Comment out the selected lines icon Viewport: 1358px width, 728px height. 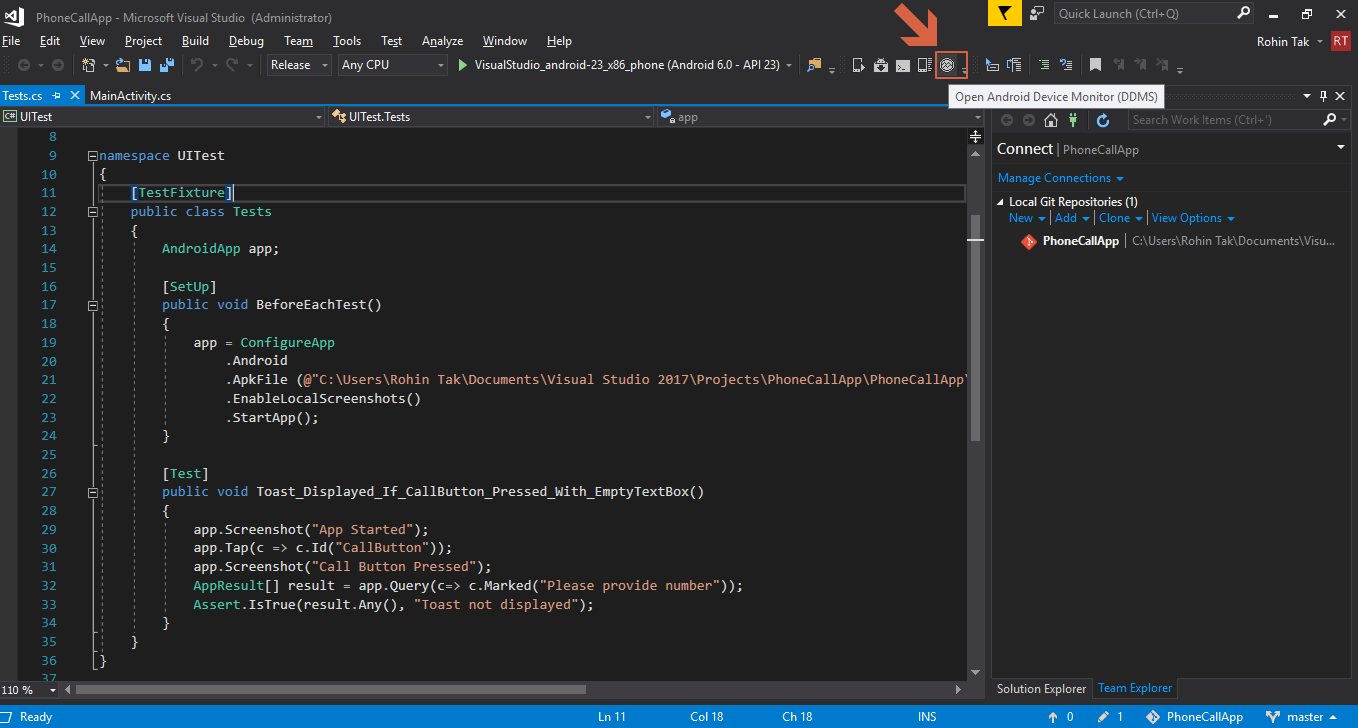[1044, 65]
